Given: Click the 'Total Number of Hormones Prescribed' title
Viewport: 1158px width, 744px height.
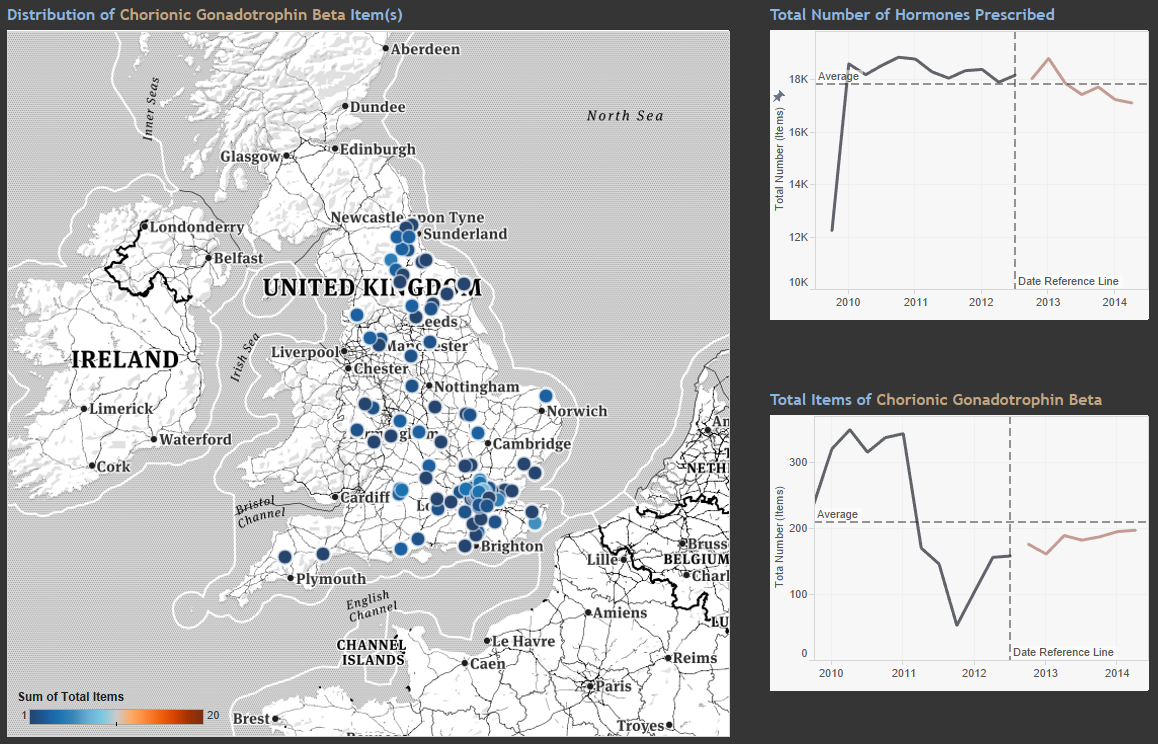Looking at the screenshot, I should pyautogui.click(x=912, y=15).
